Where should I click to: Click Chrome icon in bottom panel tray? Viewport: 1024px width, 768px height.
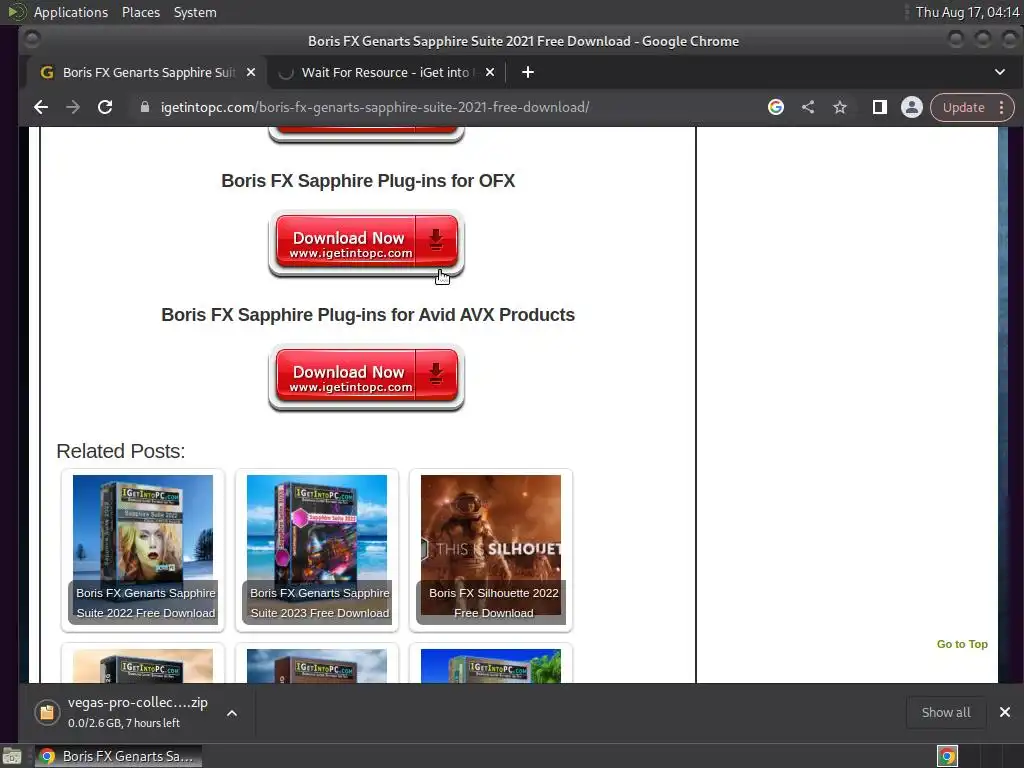click(947, 756)
